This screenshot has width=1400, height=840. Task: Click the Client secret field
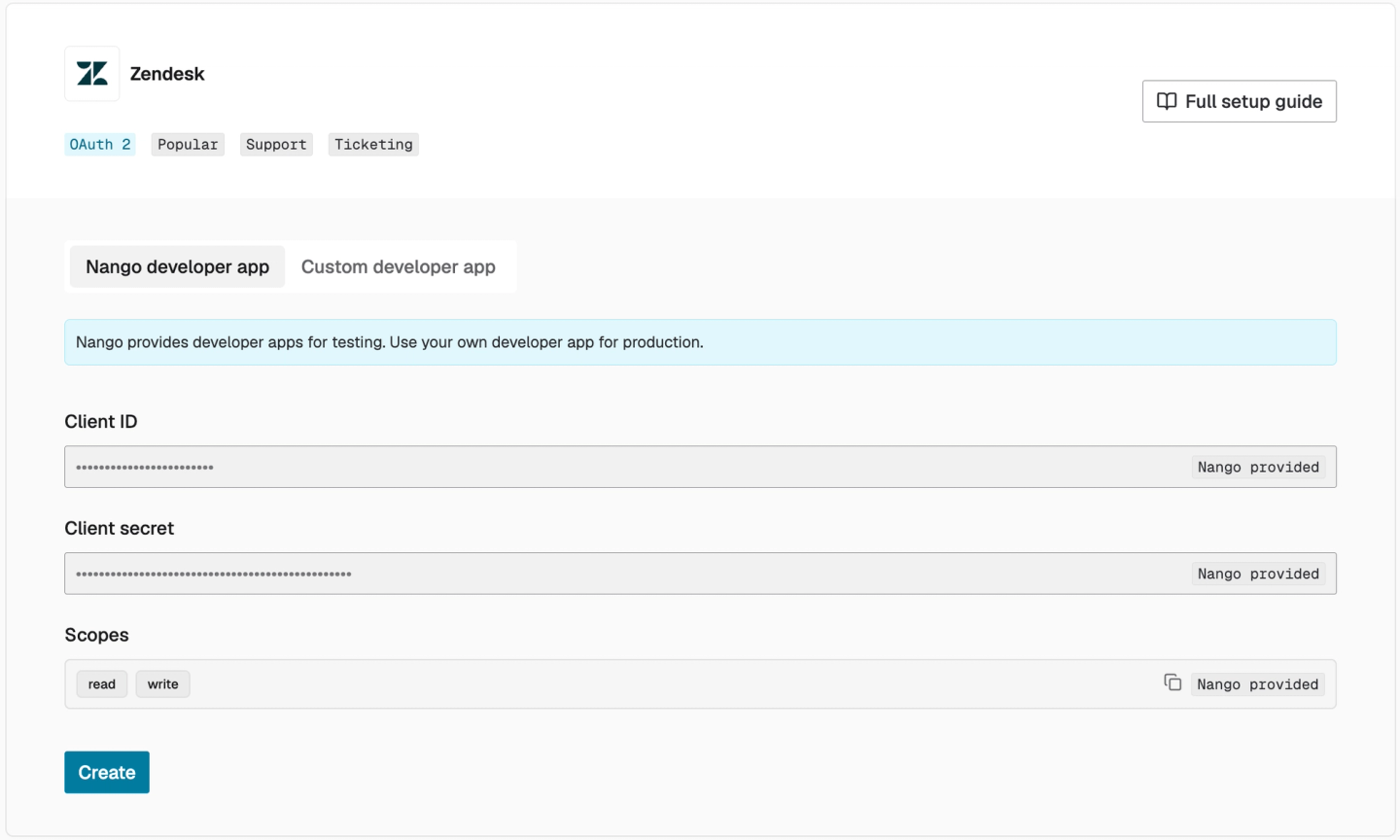[700, 574]
